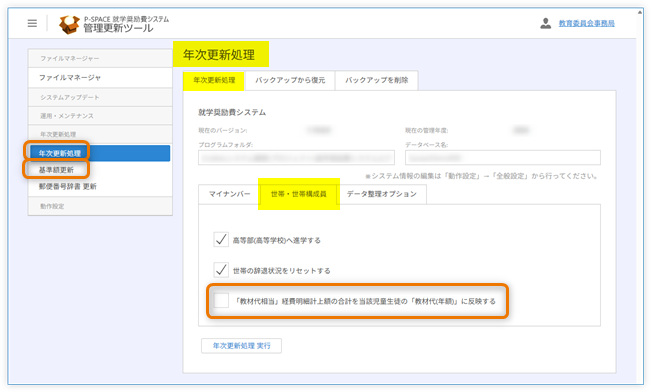
Task: Click the 就学奨励費システム heading text
Action: 232,113
